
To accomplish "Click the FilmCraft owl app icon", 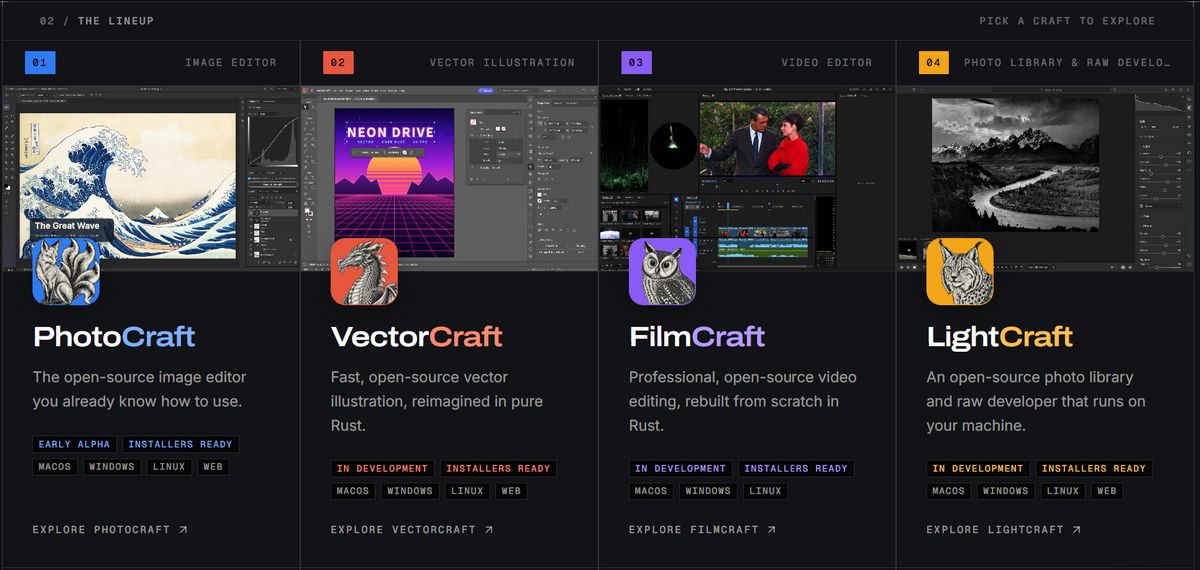I will tap(662, 271).
